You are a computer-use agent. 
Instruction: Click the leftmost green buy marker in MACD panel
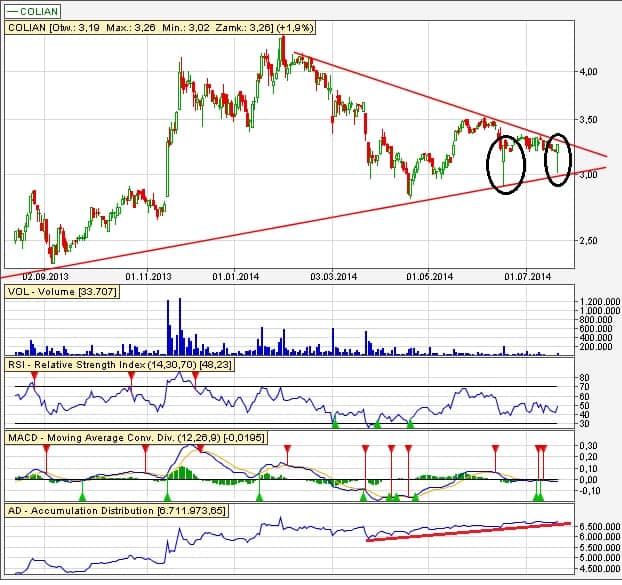pyautogui.click(x=83, y=494)
